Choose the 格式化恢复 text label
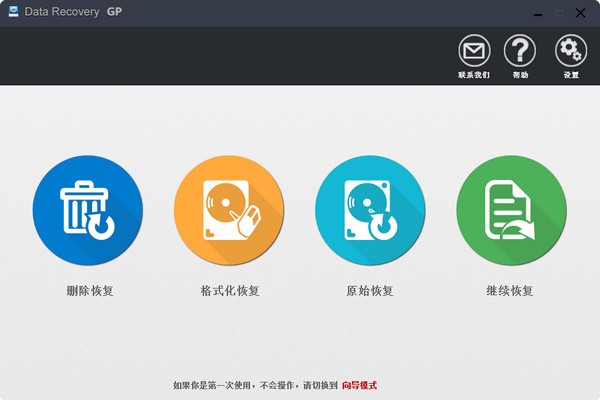The height and width of the screenshot is (400, 600). point(229,291)
